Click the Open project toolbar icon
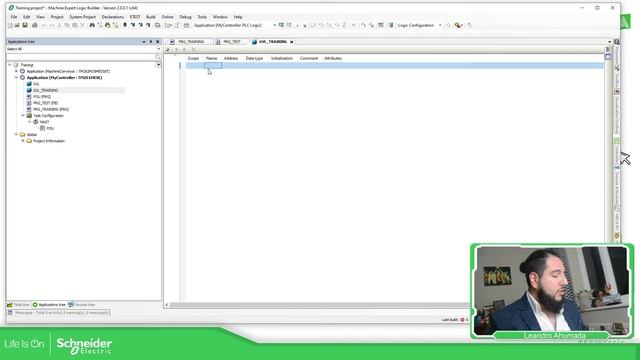Image resolution: width=640 pixels, height=360 pixels. click(x=17, y=25)
